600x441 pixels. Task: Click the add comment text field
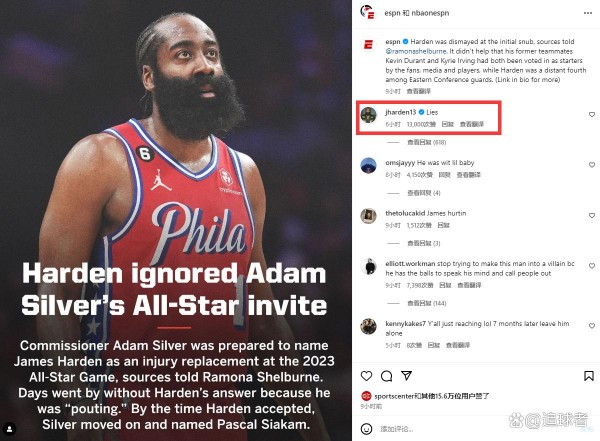click(x=478, y=429)
